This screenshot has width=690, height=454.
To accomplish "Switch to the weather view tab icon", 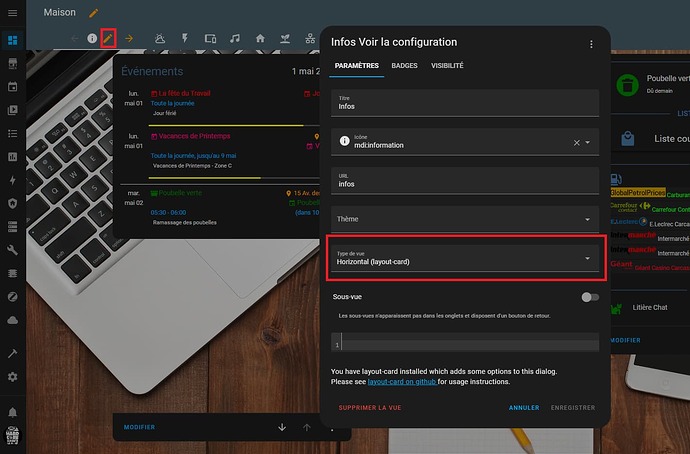I will tap(160, 39).
